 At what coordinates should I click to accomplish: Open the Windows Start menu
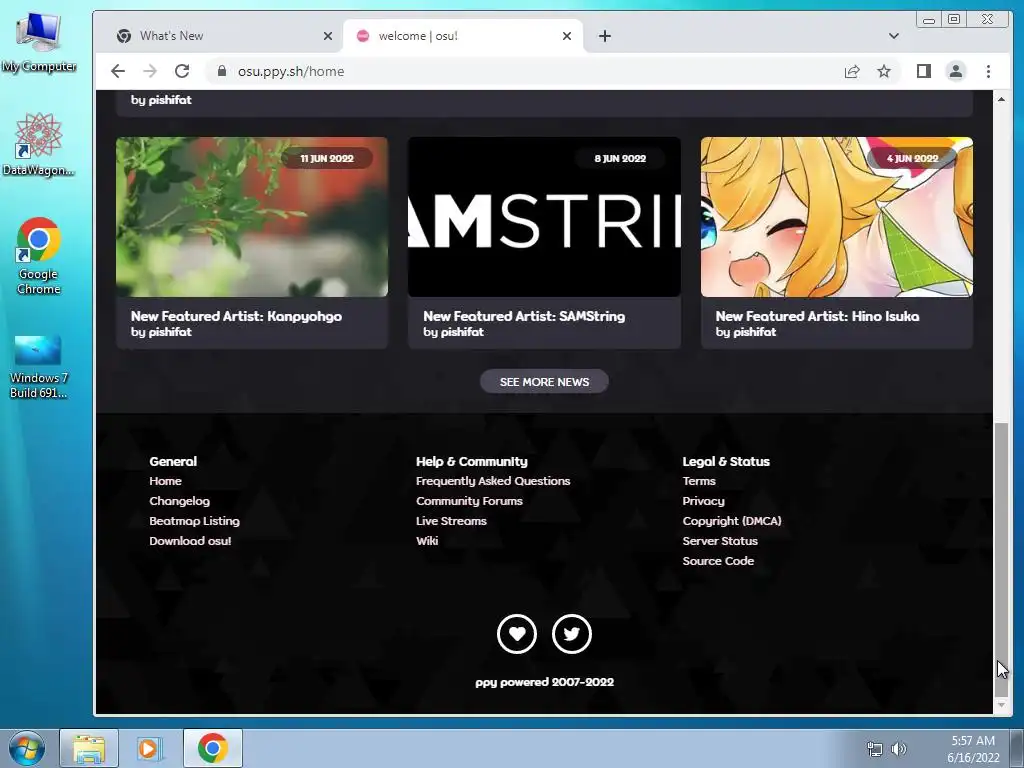tap(26, 748)
